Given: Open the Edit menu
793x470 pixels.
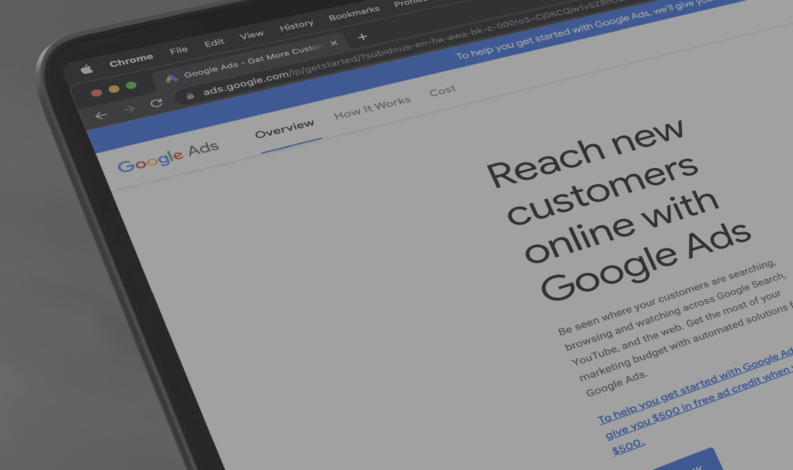Looking at the screenshot, I should (214, 42).
